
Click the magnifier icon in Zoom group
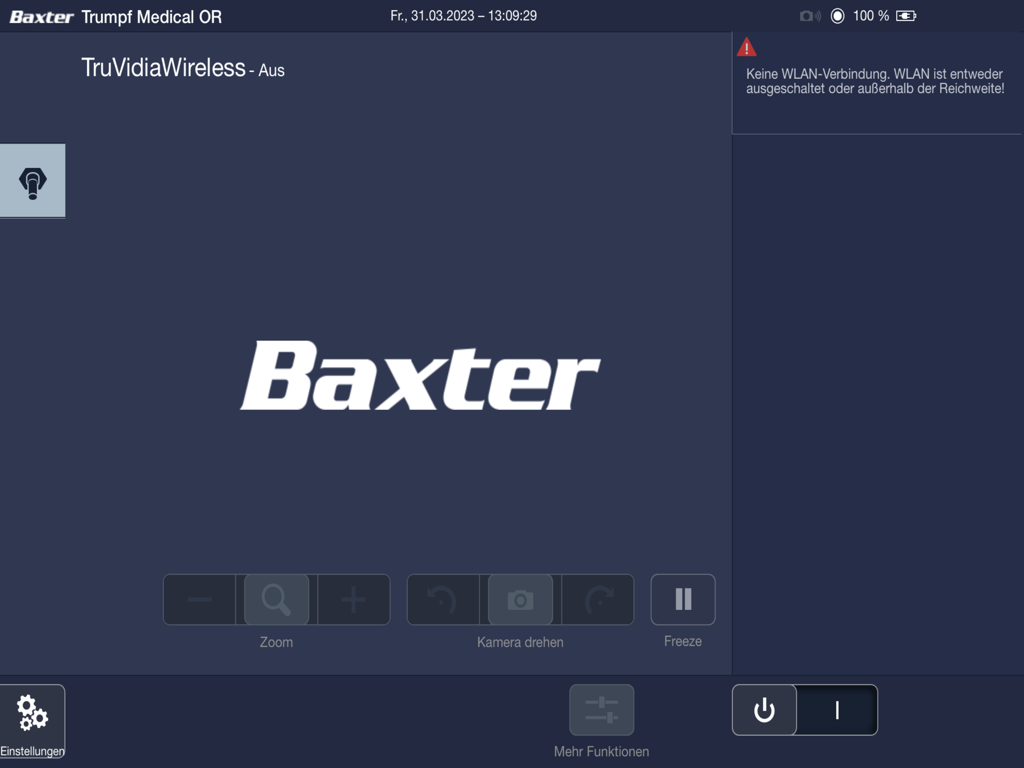point(276,599)
